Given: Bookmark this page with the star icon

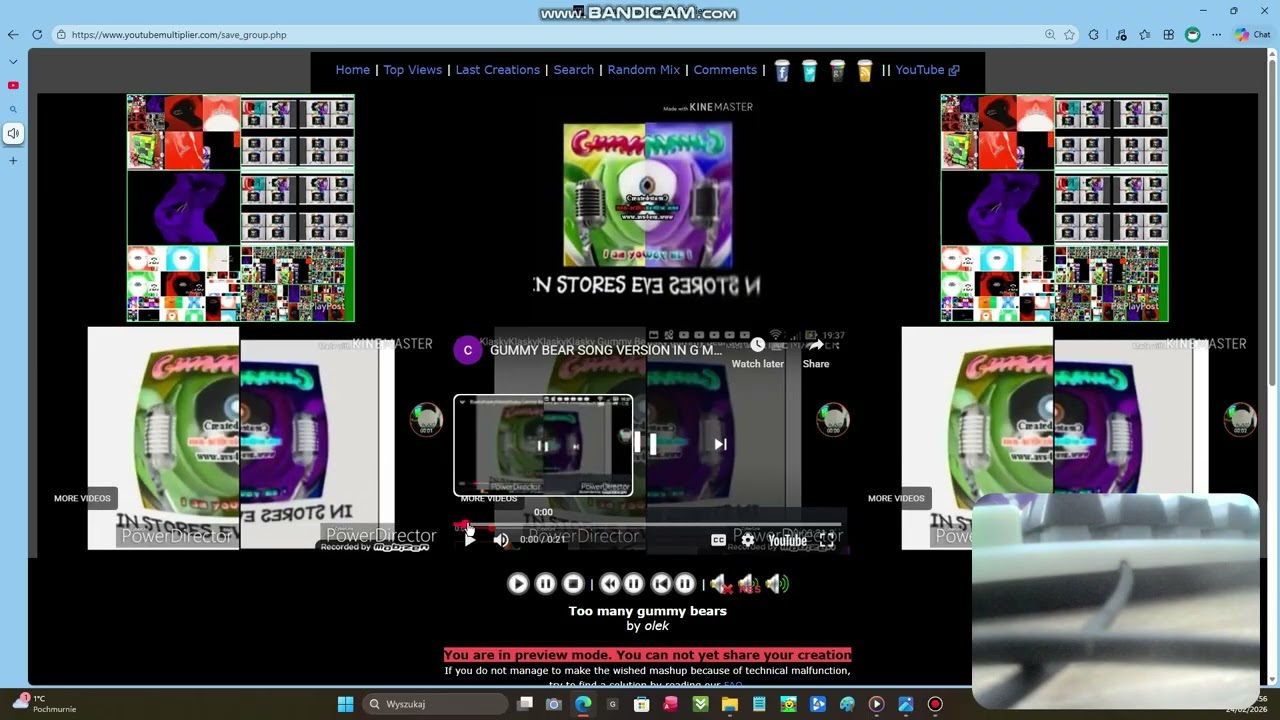Looking at the screenshot, I should click(1069, 35).
